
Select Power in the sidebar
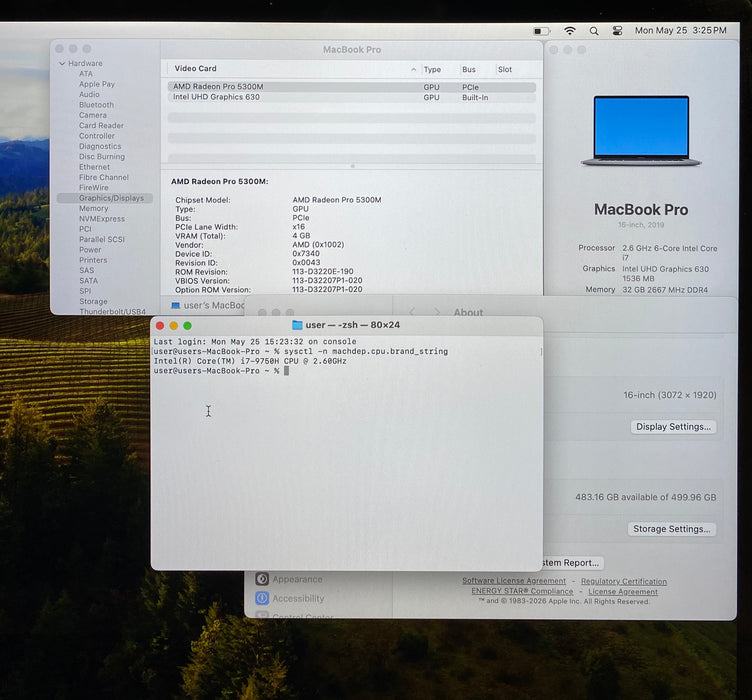click(x=90, y=250)
